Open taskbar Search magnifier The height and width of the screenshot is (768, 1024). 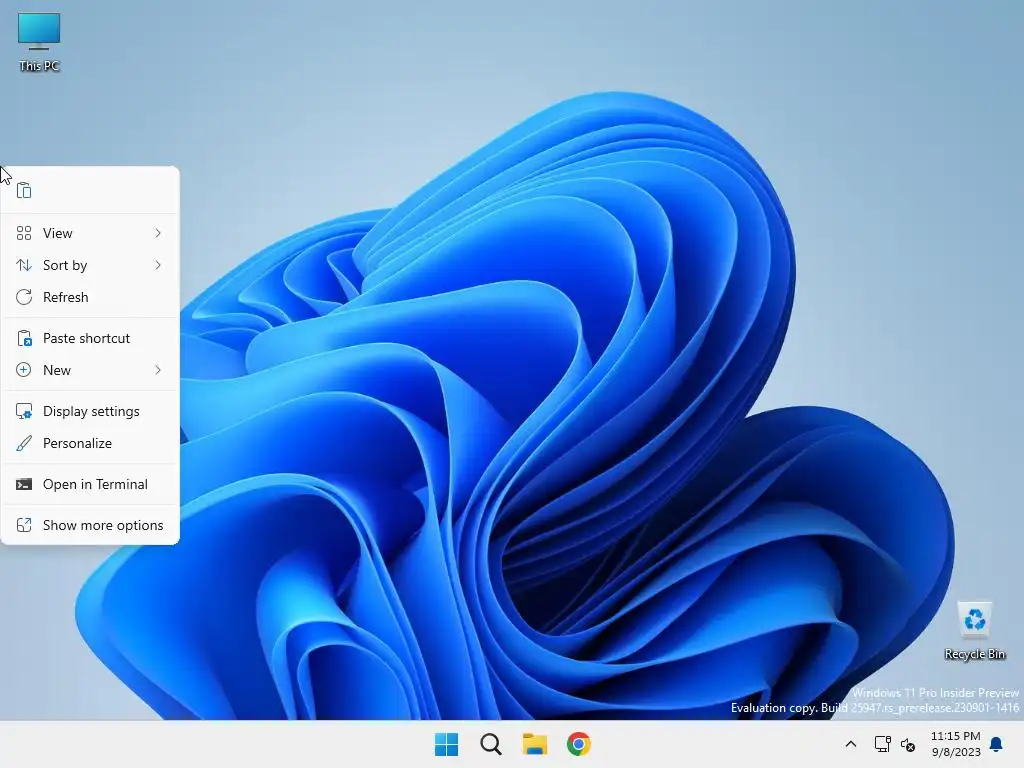[x=490, y=744]
